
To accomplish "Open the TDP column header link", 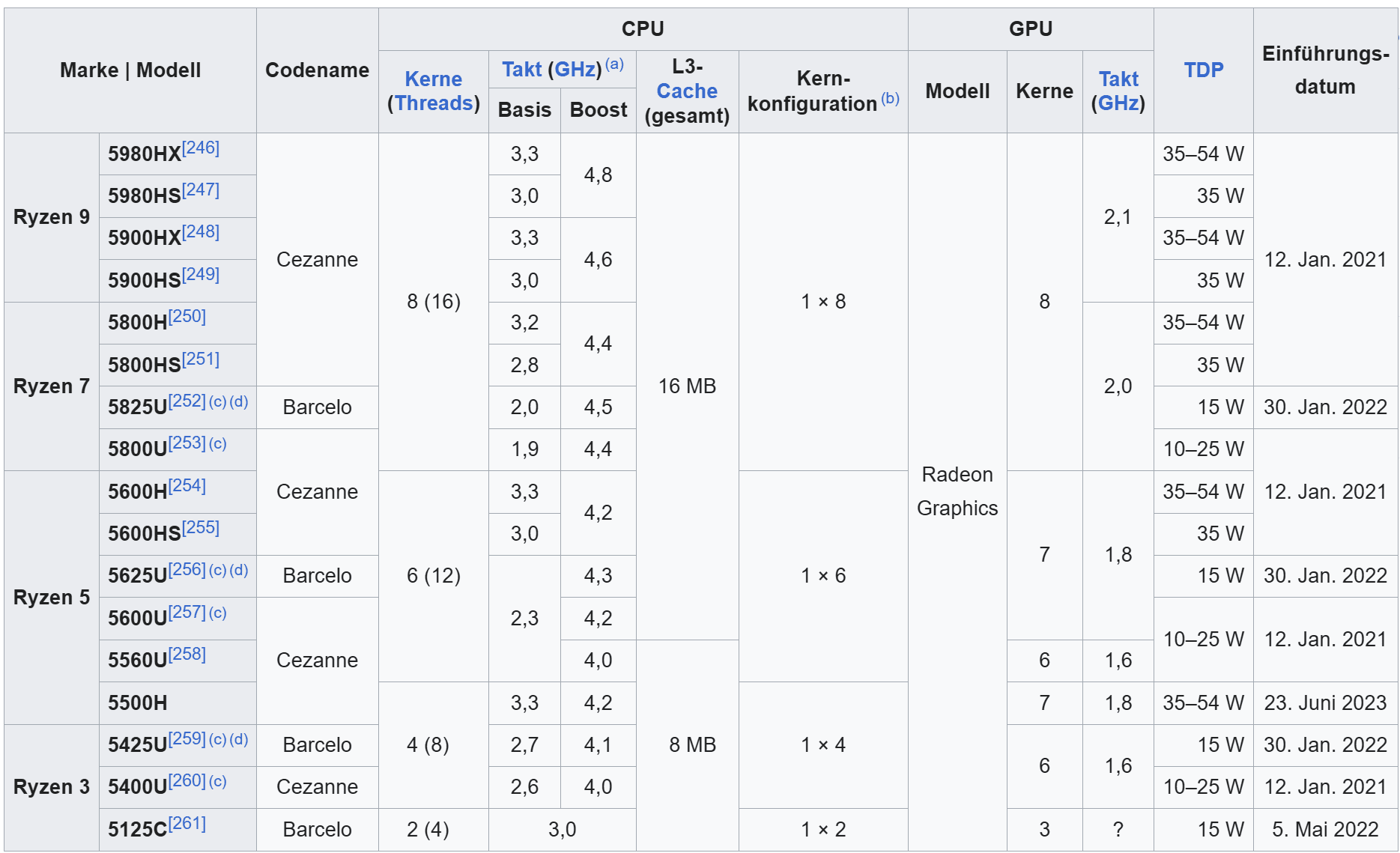I will click(x=1203, y=70).
